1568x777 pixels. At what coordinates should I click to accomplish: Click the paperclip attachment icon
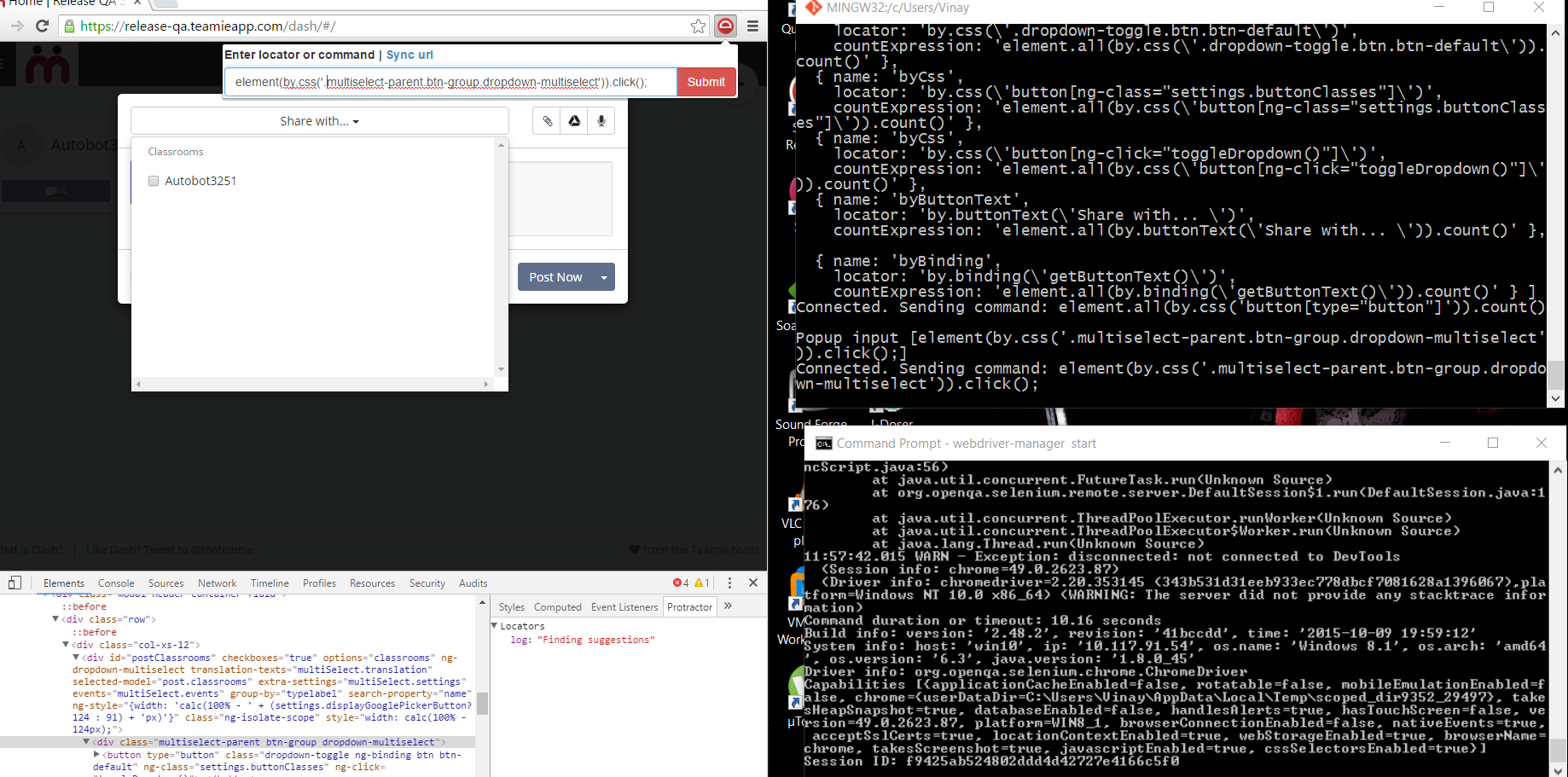pyautogui.click(x=548, y=121)
